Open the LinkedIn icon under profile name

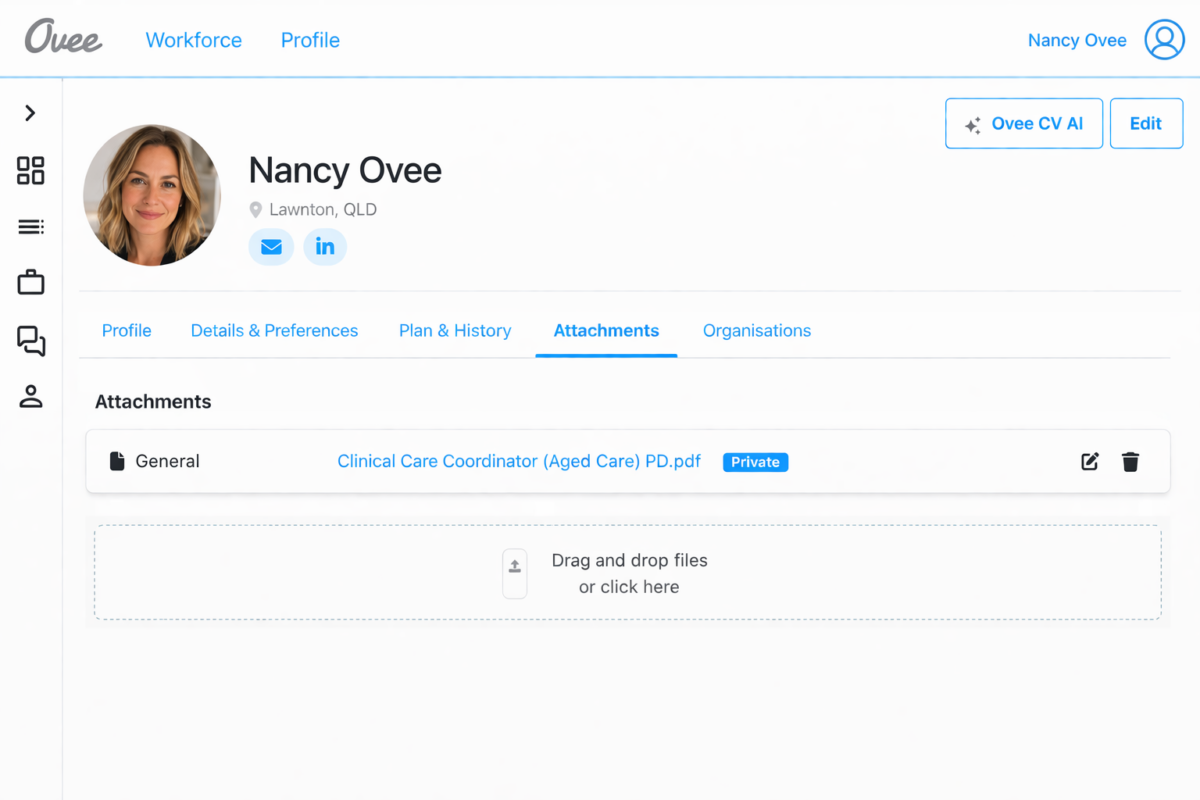[x=325, y=247]
